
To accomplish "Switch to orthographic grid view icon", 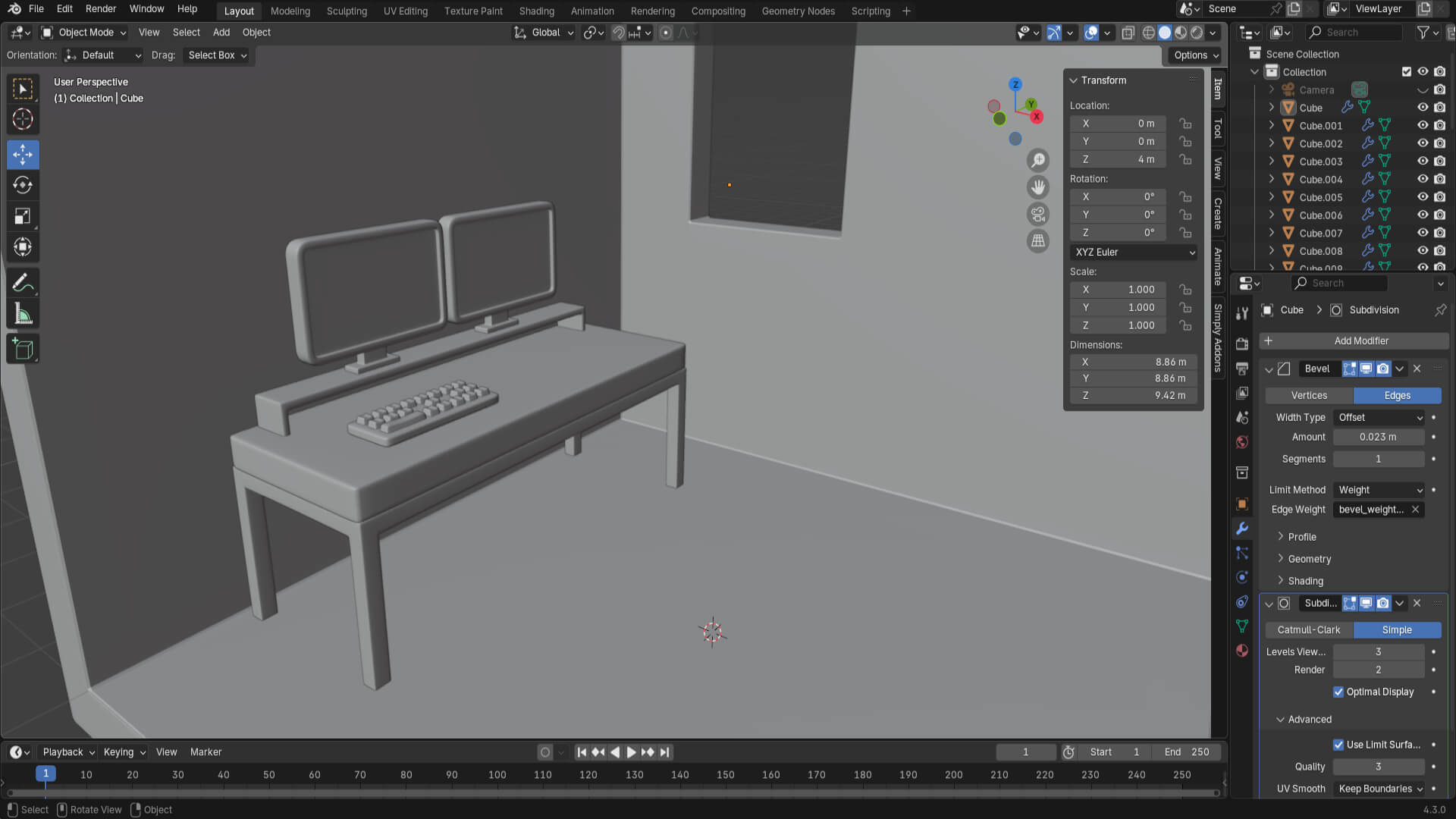I will [x=1038, y=241].
